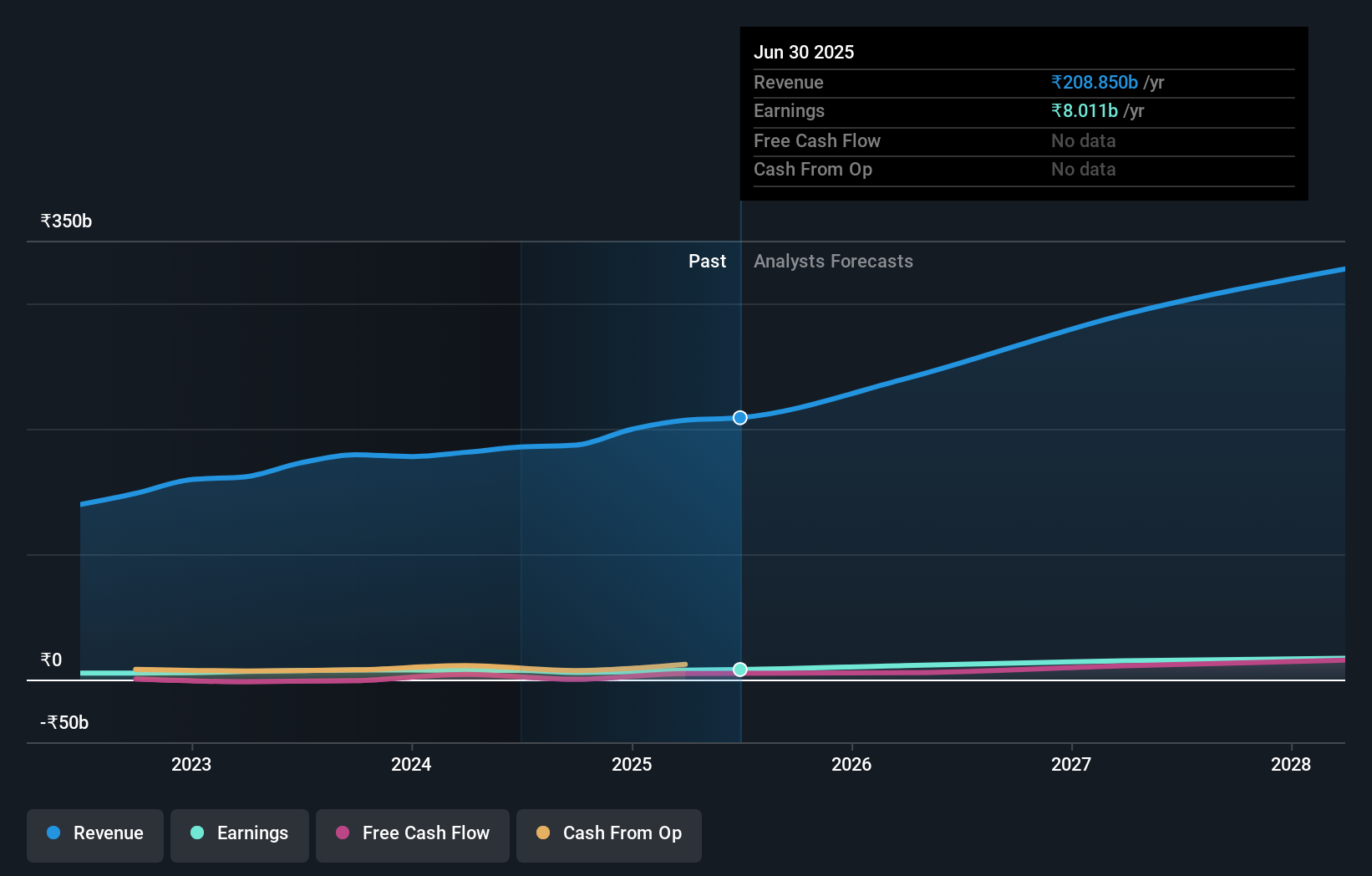Viewport: 1372px width, 876px height.
Task: Click the 2024 x-axis label
Action: [411, 764]
